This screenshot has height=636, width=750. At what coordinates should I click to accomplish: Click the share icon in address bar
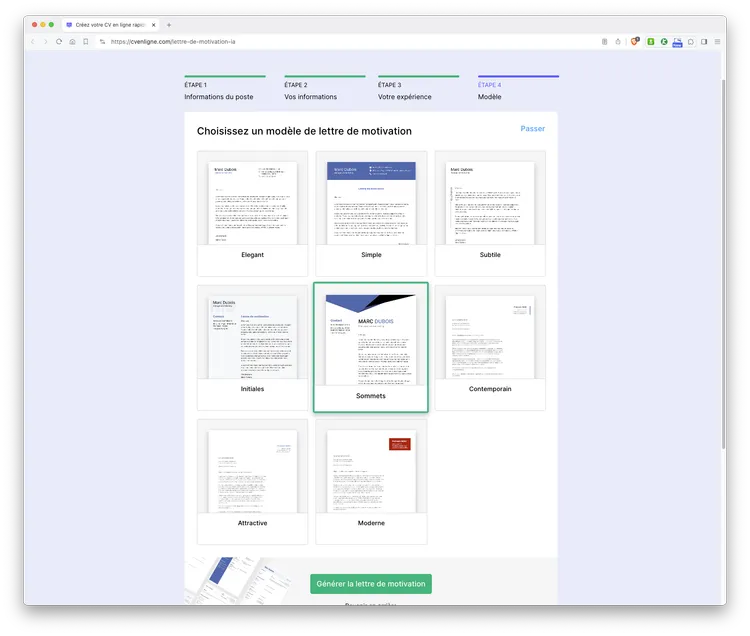click(x=618, y=42)
